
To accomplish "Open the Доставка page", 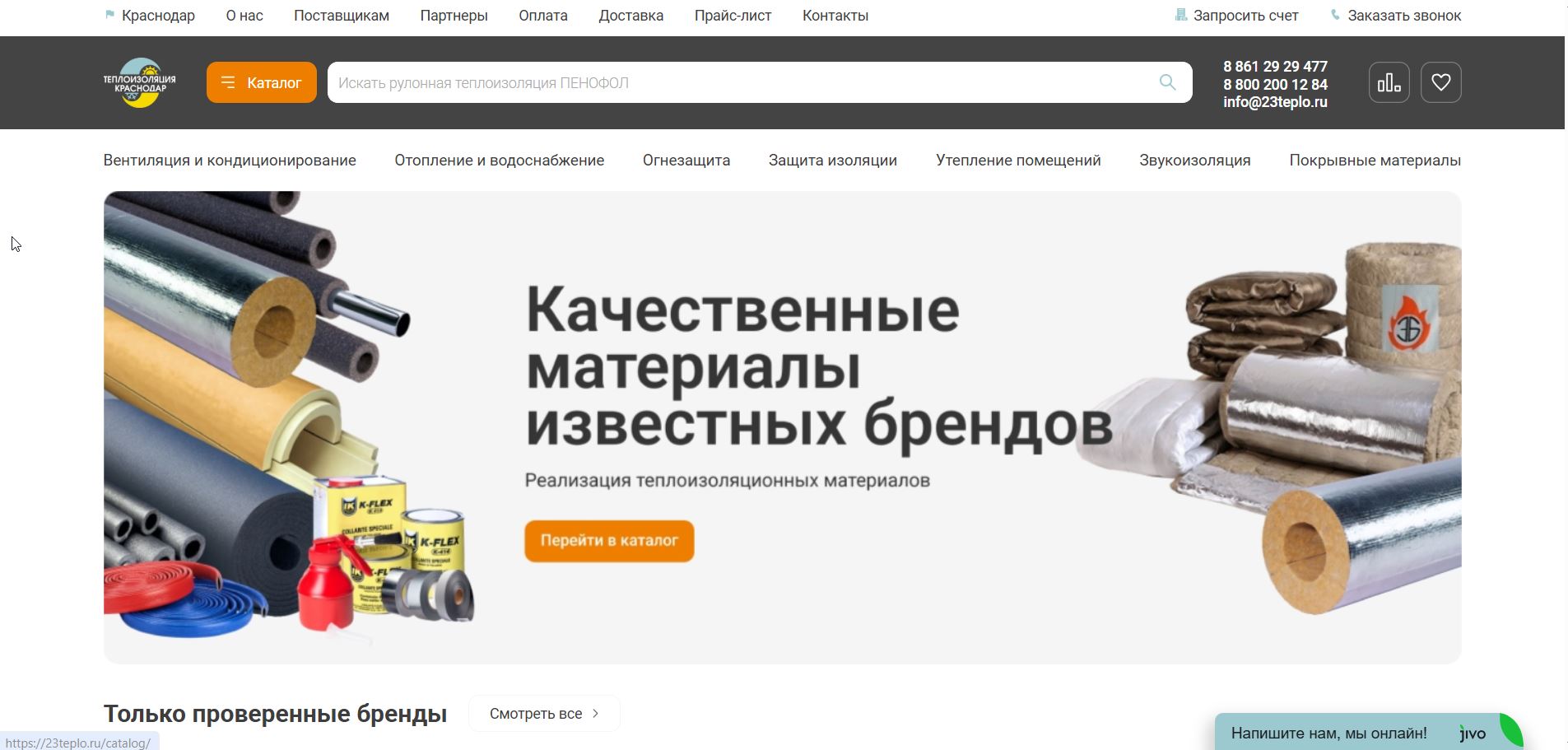I will pos(630,16).
